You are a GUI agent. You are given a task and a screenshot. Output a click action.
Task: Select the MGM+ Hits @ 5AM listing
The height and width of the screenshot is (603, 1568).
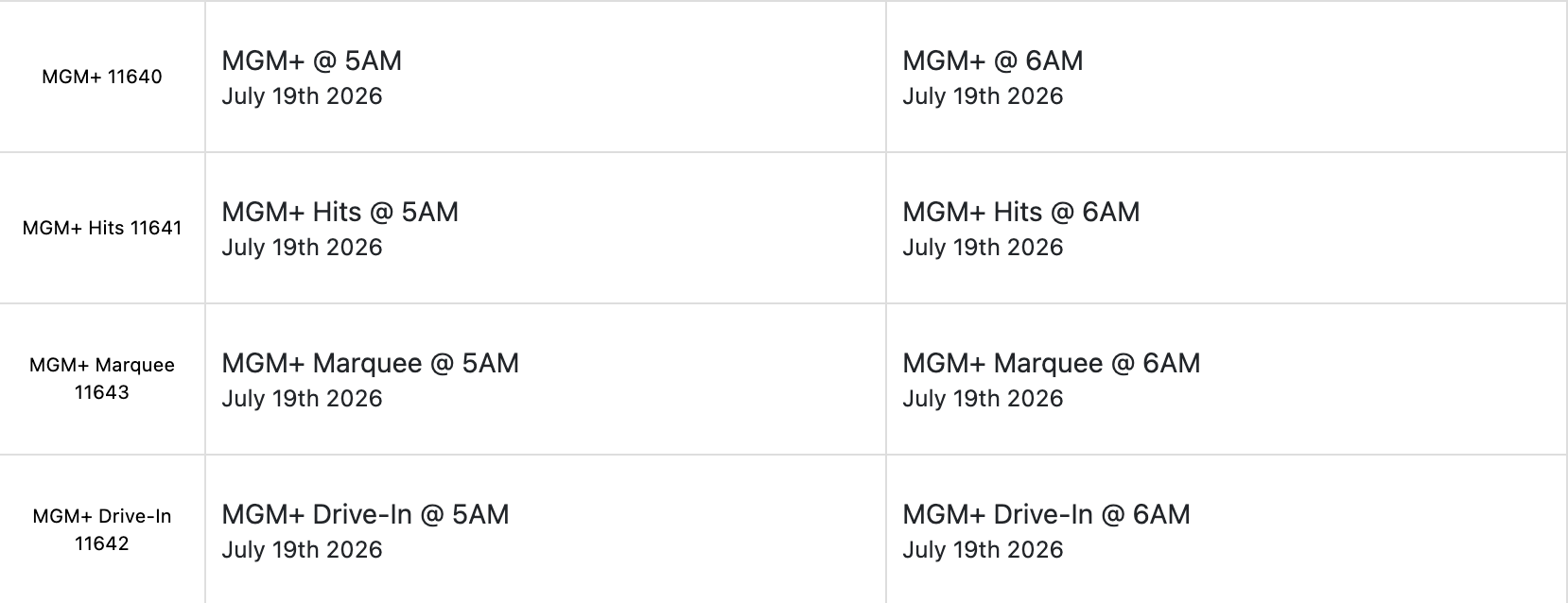(x=340, y=212)
